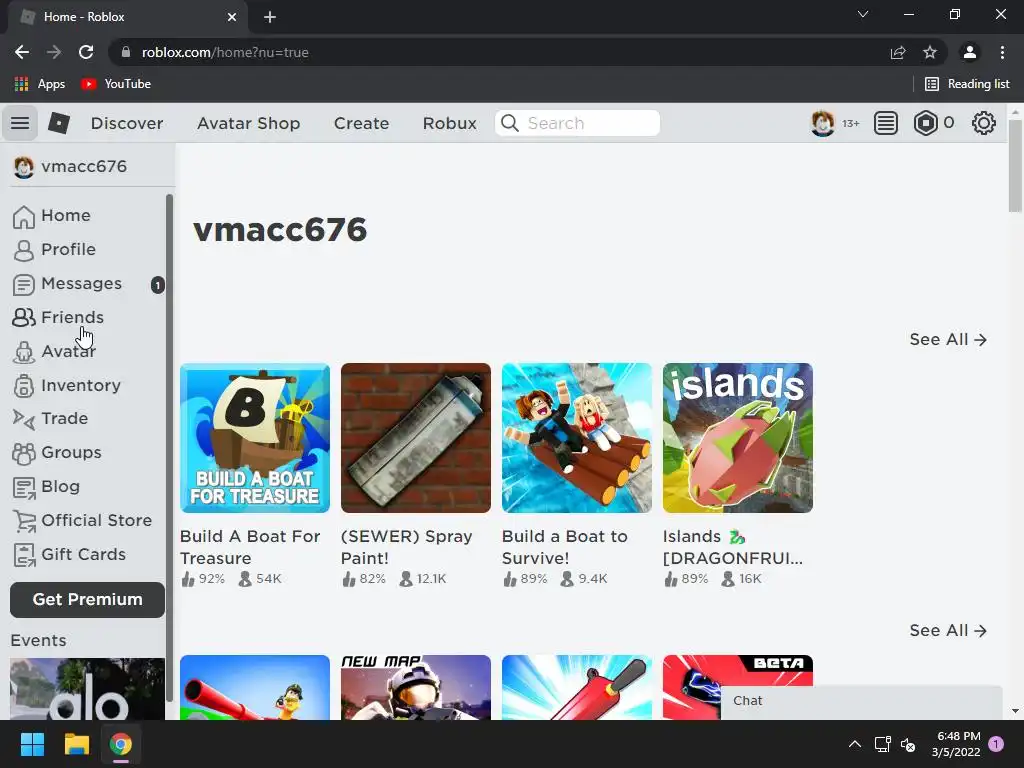Viewport: 1024px width, 768px height.
Task: Click the Get Premium button
Action: coord(88,600)
